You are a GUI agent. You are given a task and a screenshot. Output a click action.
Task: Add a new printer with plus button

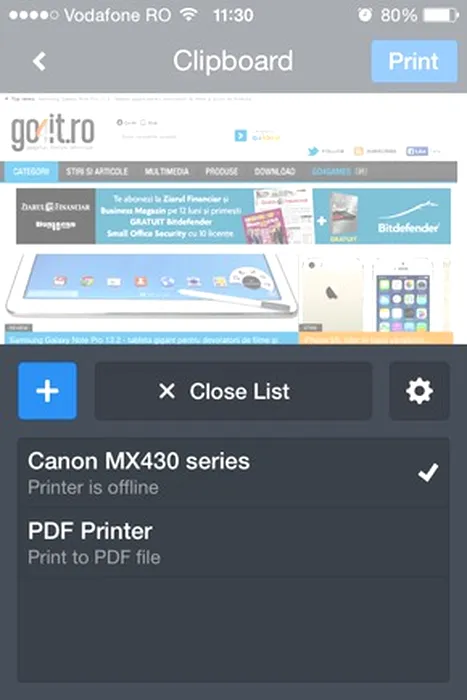tap(47, 391)
